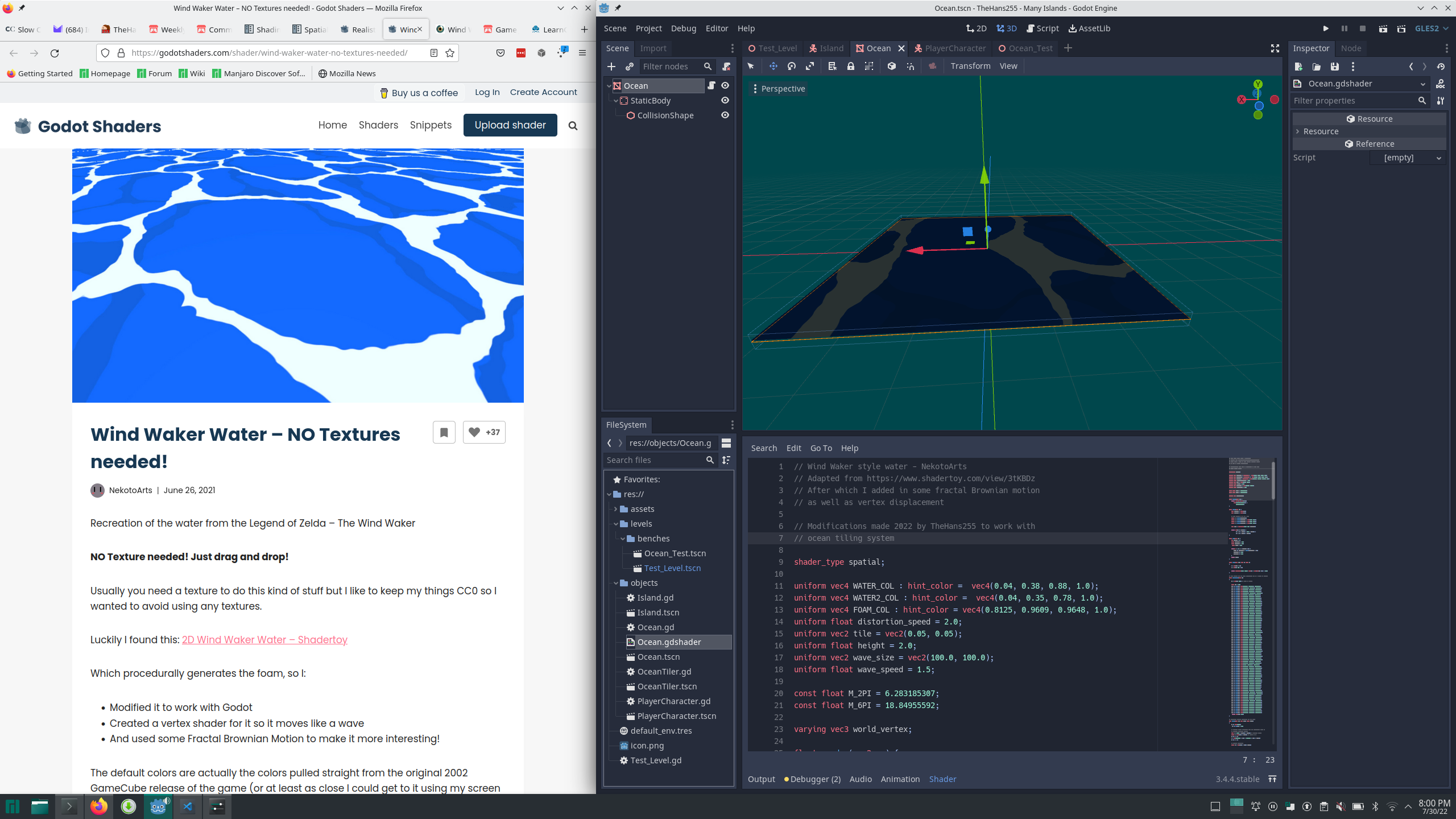Open the Shaders nav link on Godot Shaders
Screen dimensions: 1456x819
378,125
